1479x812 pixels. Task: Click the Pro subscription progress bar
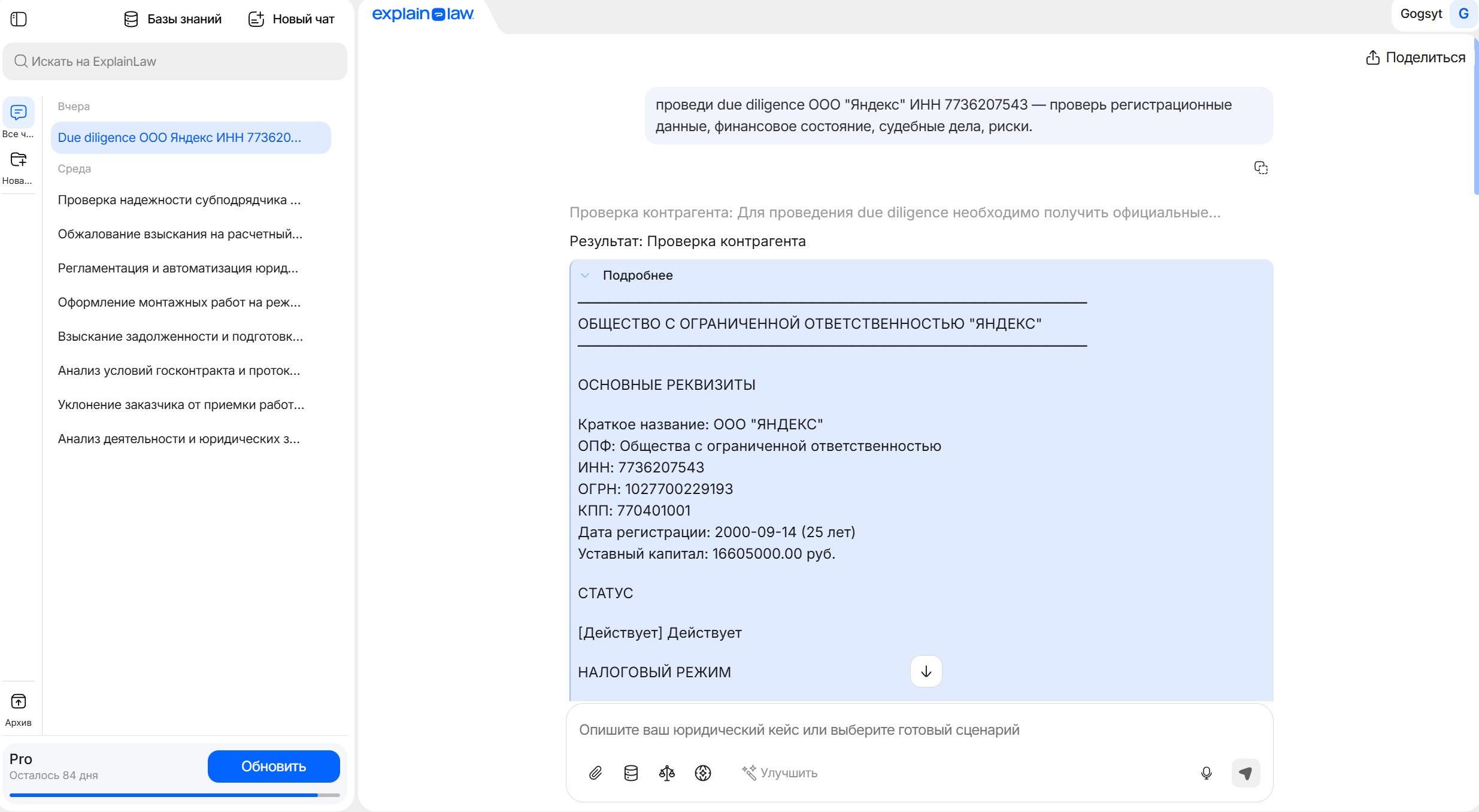(174, 795)
